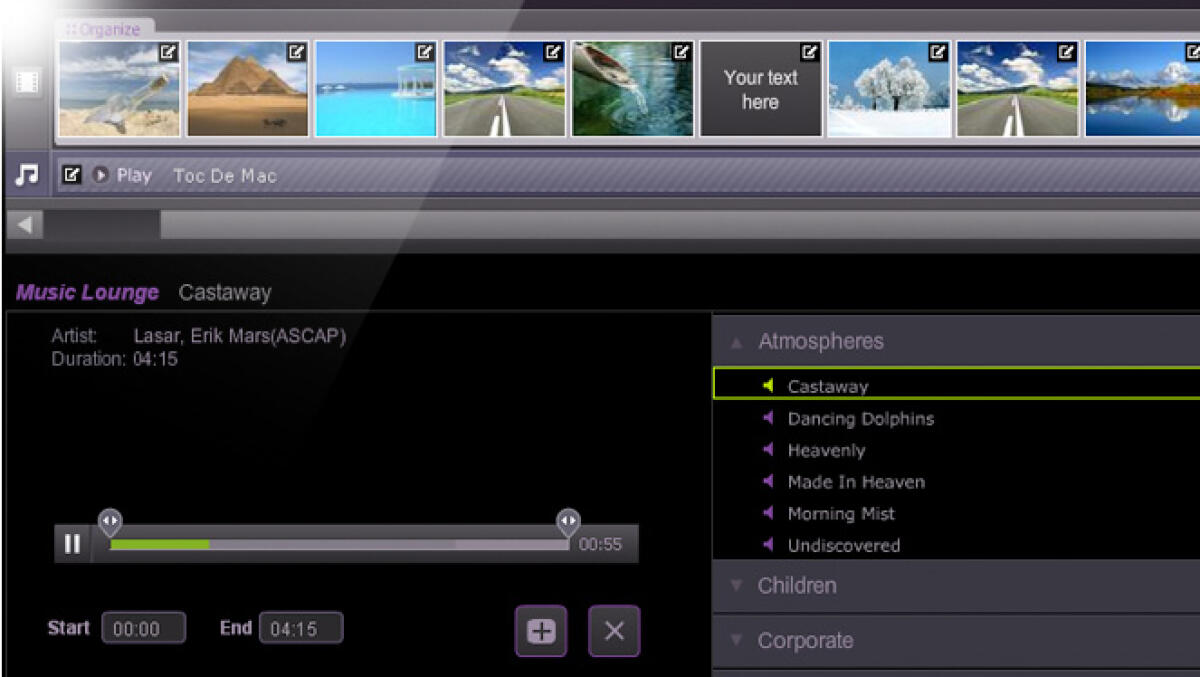This screenshot has width=1200, height=677.
Task: Select the snowy trees thumbnail
Action: point(888,89)
